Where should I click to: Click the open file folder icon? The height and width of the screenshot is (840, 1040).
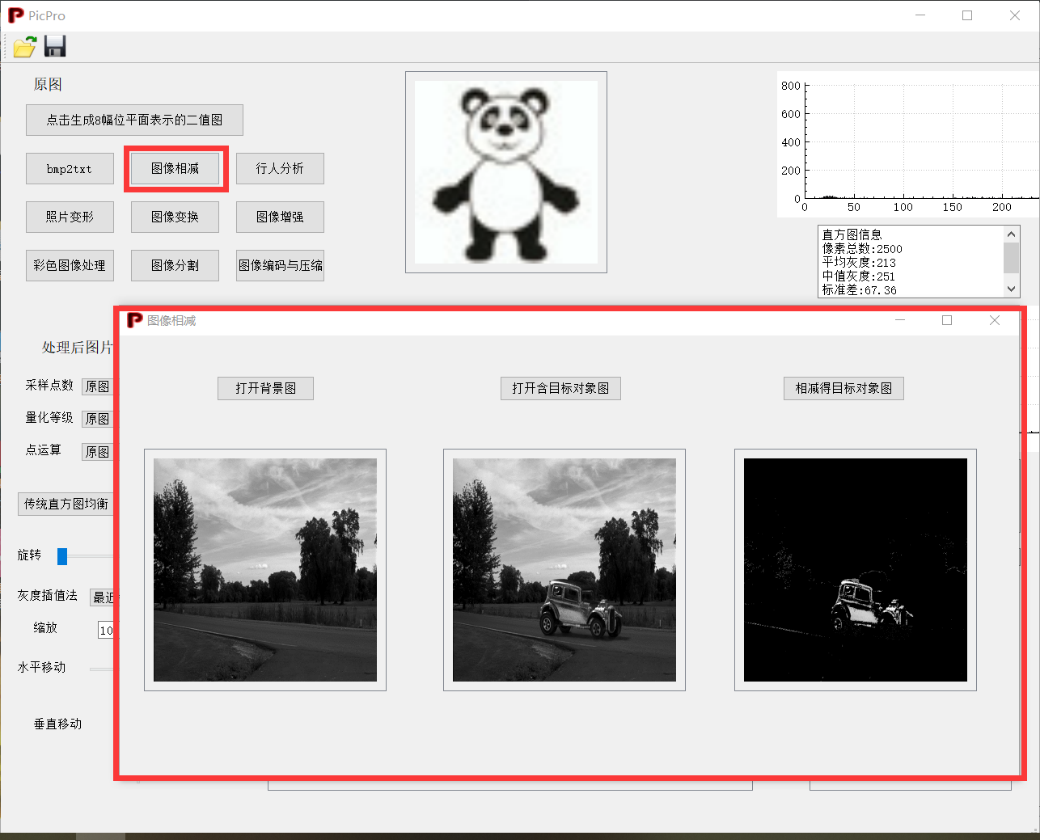point(25,46)
